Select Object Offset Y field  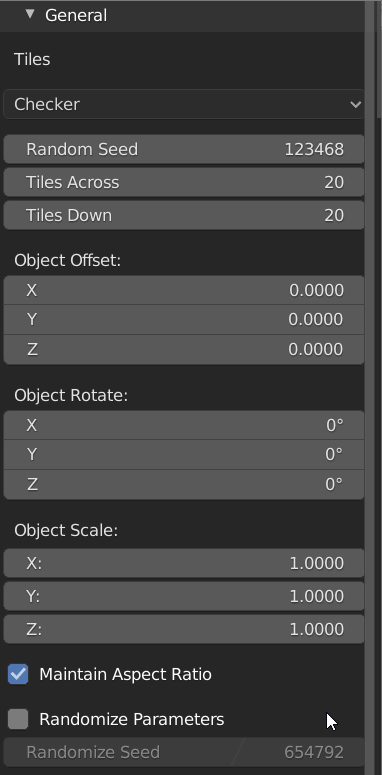tap(184, 320)
